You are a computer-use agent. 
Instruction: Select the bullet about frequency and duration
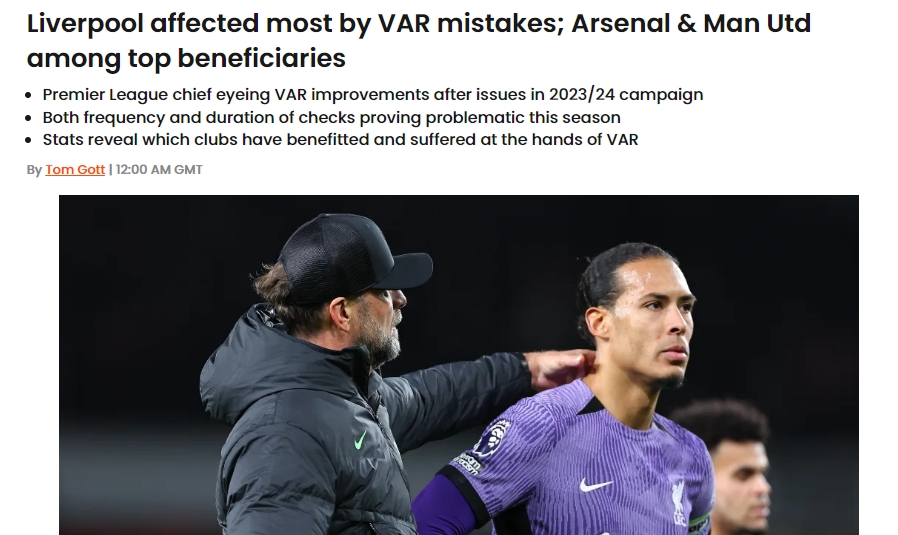point(332,117)
